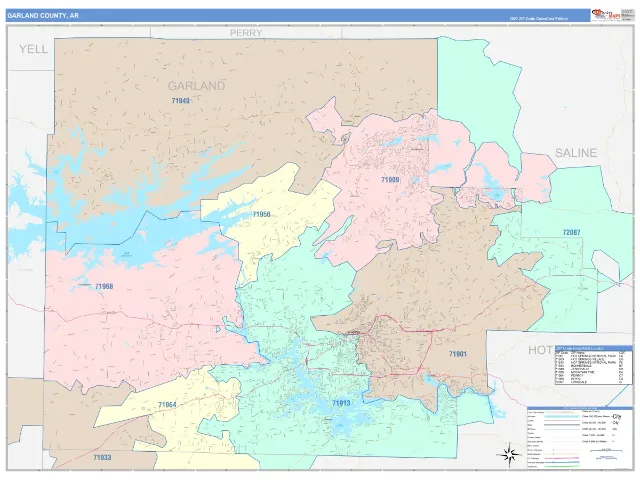Click the legend's upper scale bar
Viewport: 640px width, 480px height.
point(607,449)
